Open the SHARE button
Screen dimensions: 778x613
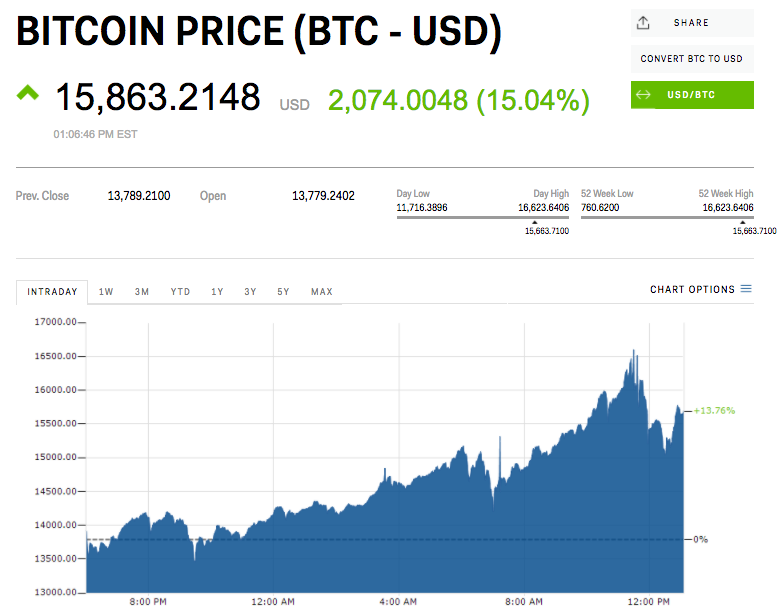[692, 23]
